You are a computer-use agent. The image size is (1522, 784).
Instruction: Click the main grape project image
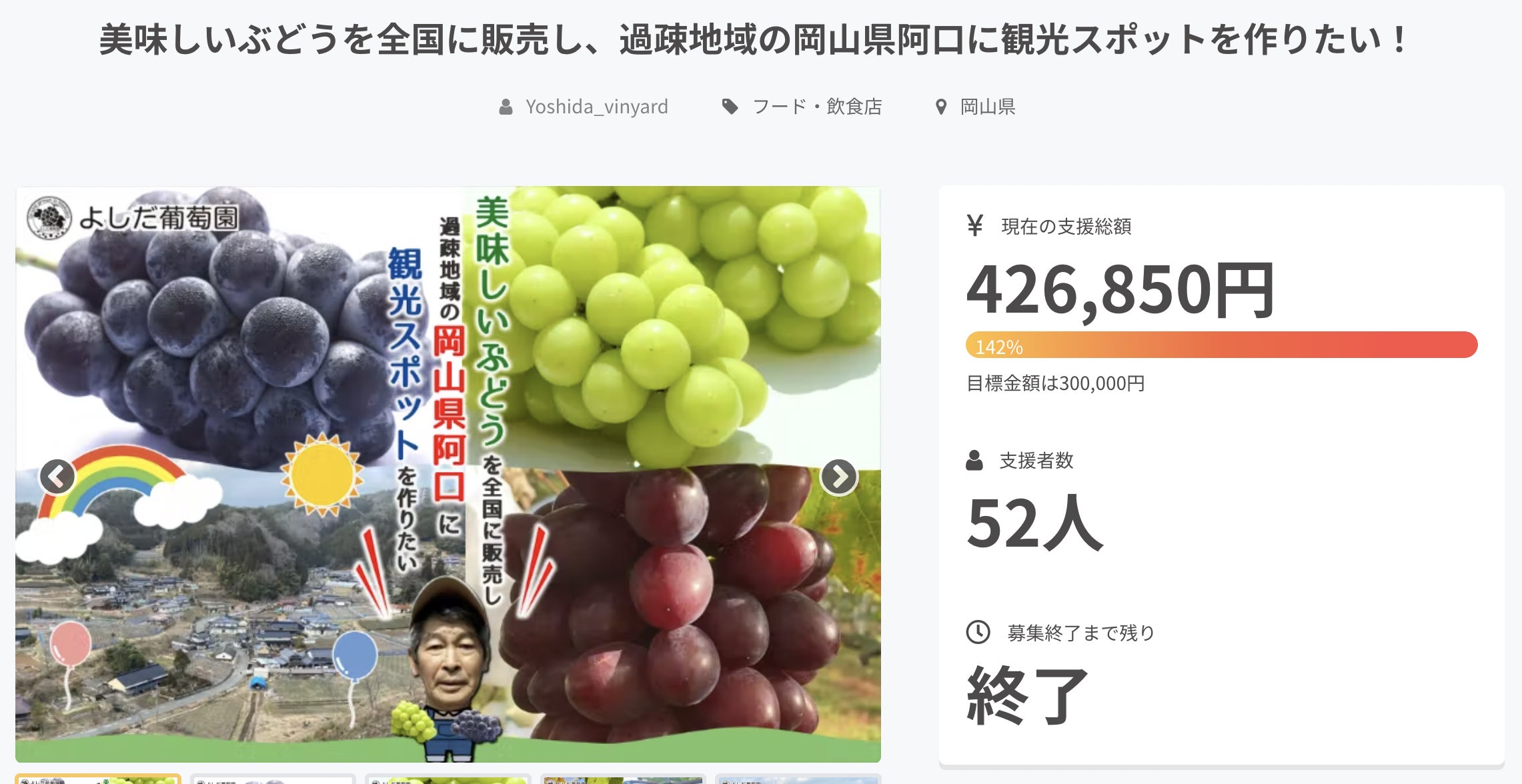448,474
